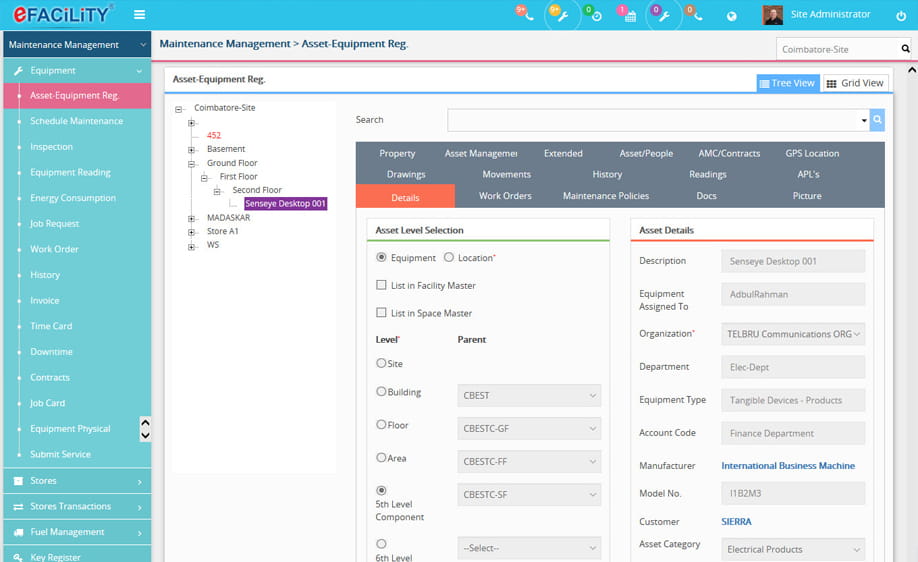Open the Organization dropdown

tap(792, 334)
